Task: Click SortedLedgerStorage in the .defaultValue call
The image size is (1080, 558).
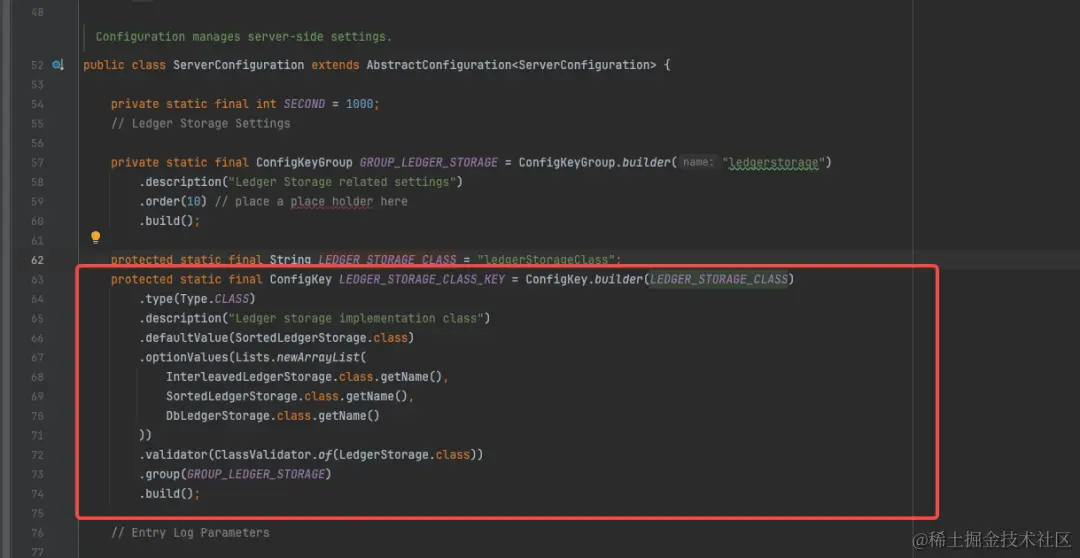Action: 300,338
